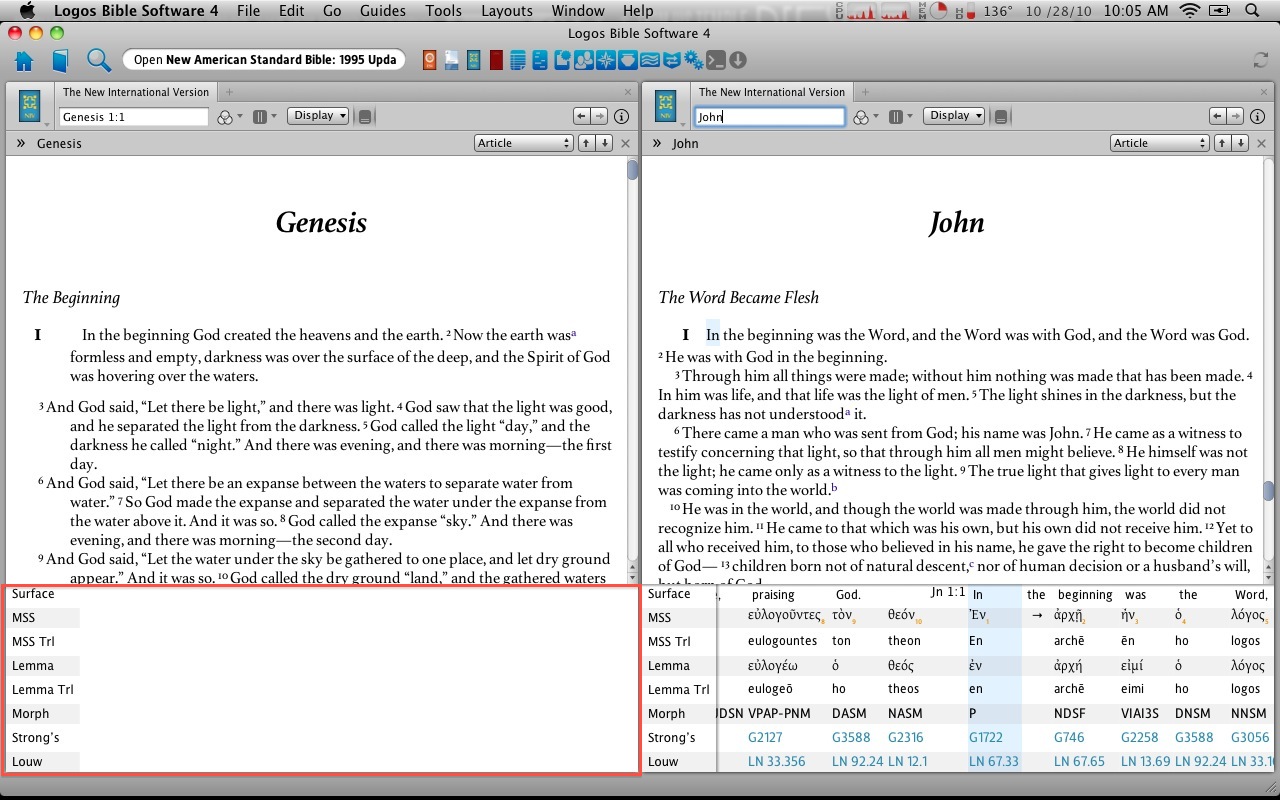Click inside the John reference input box
The width and height of the screenshot is (1280, 800).
[x=770, y=115]
